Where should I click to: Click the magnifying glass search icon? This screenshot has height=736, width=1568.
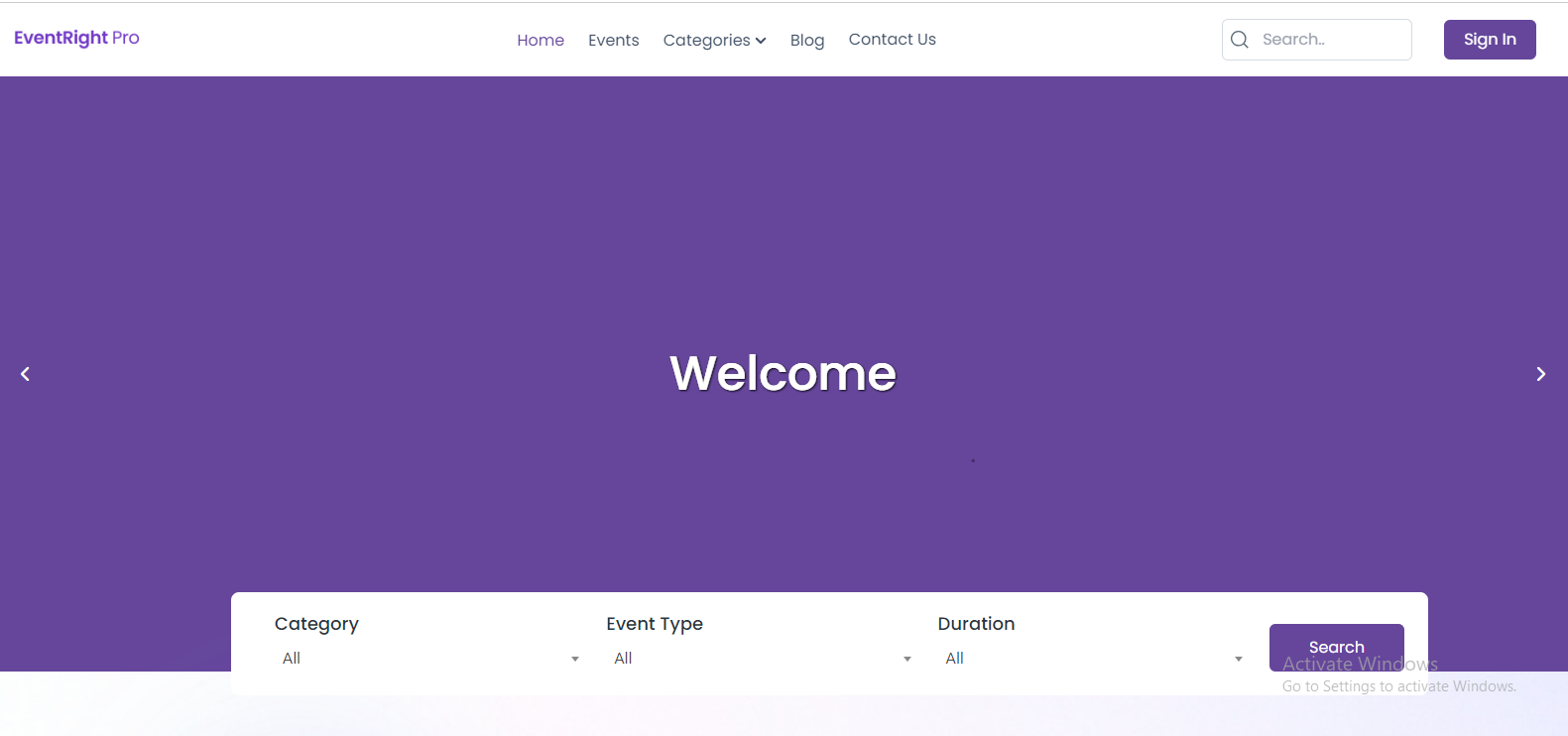[x=1239, y=40]
